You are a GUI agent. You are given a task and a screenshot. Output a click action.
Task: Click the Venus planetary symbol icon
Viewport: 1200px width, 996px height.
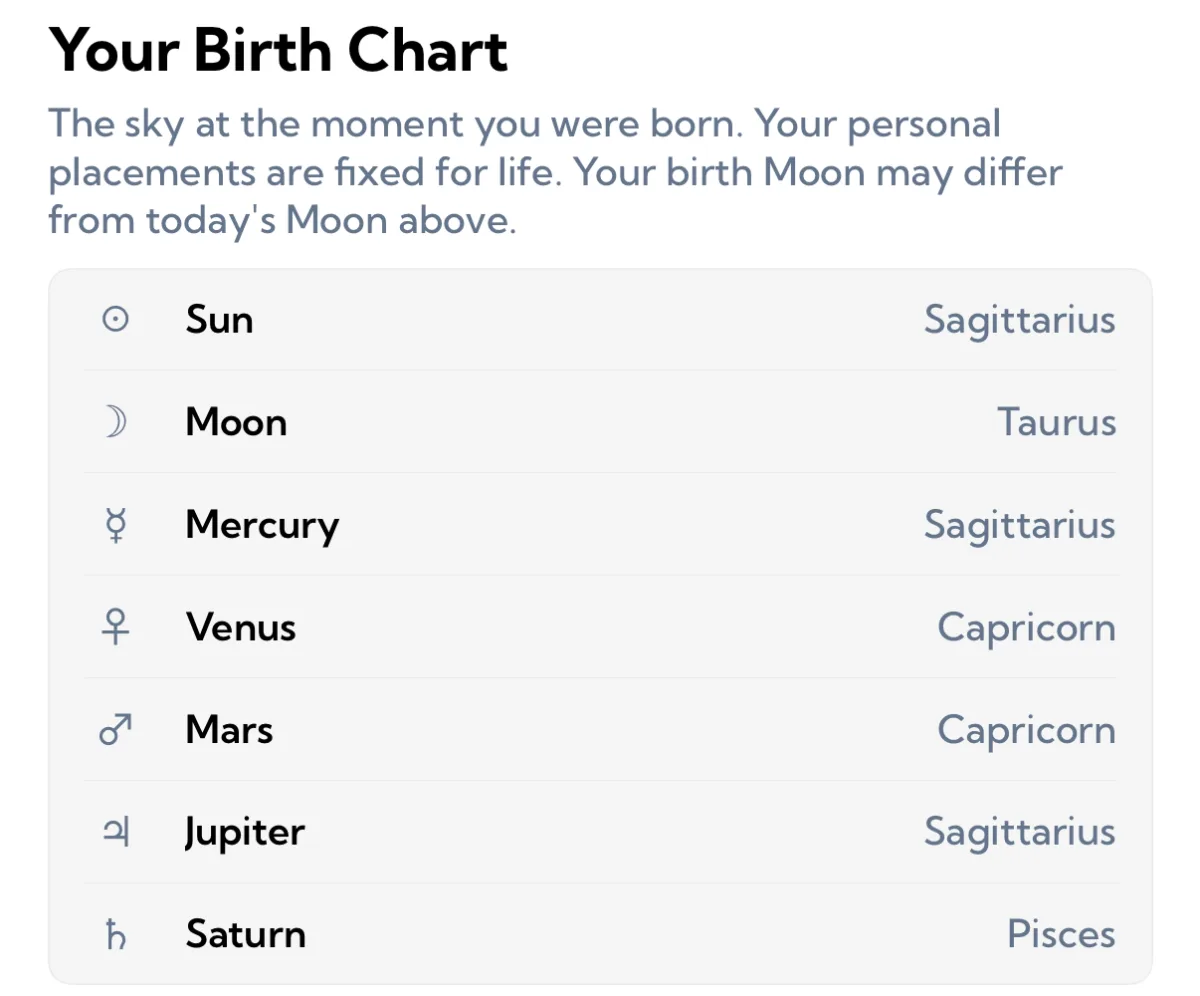(x=116, y=628)
